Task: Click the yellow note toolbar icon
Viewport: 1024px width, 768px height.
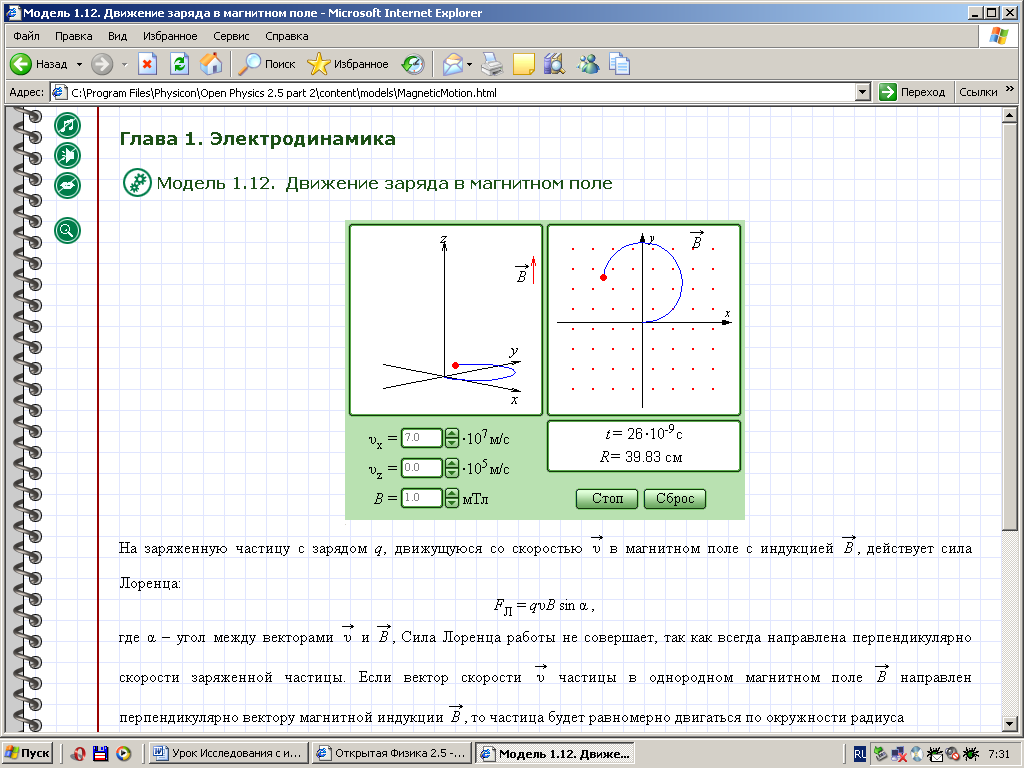Action: (524, 64)
